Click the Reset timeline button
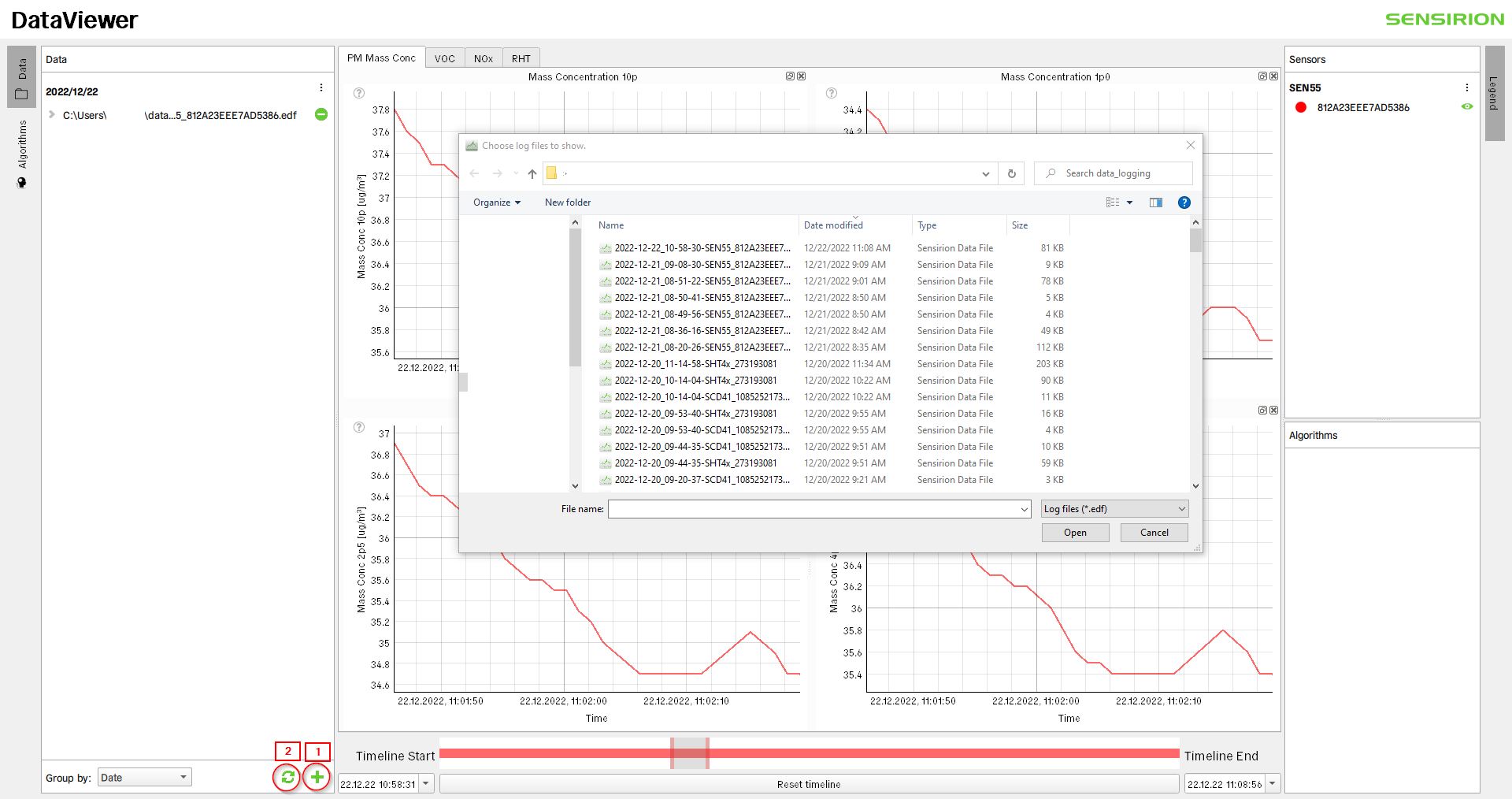Screen dimensions: 1512x799 click(808, 784)
